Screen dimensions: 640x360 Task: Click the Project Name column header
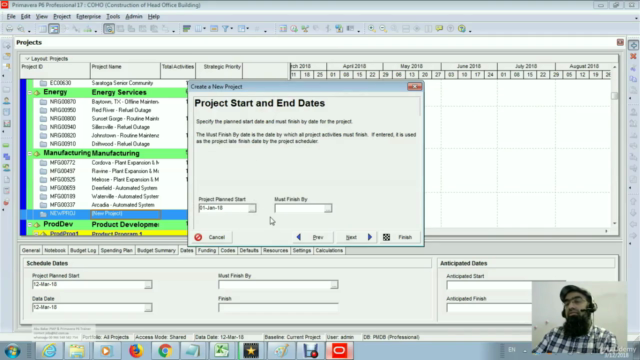click(x=125, y=70)
